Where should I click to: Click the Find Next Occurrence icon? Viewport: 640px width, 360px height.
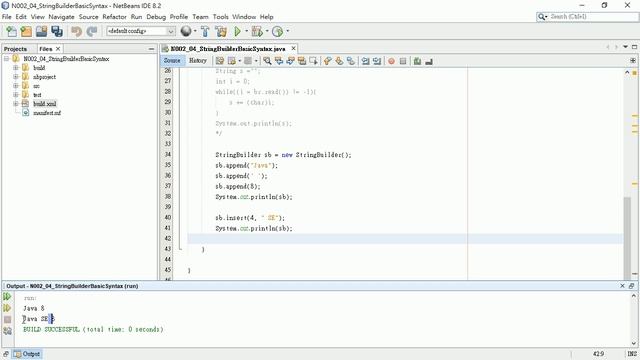click(x=290, y=61)
